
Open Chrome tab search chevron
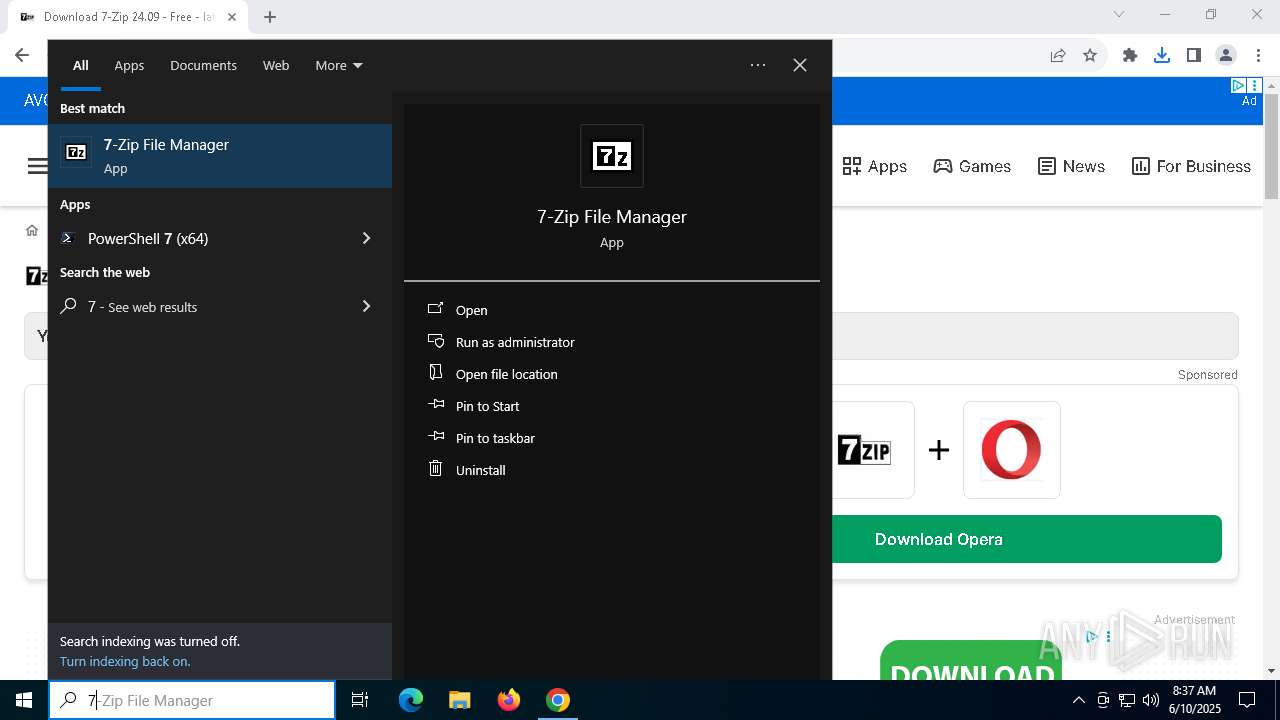1119,14
